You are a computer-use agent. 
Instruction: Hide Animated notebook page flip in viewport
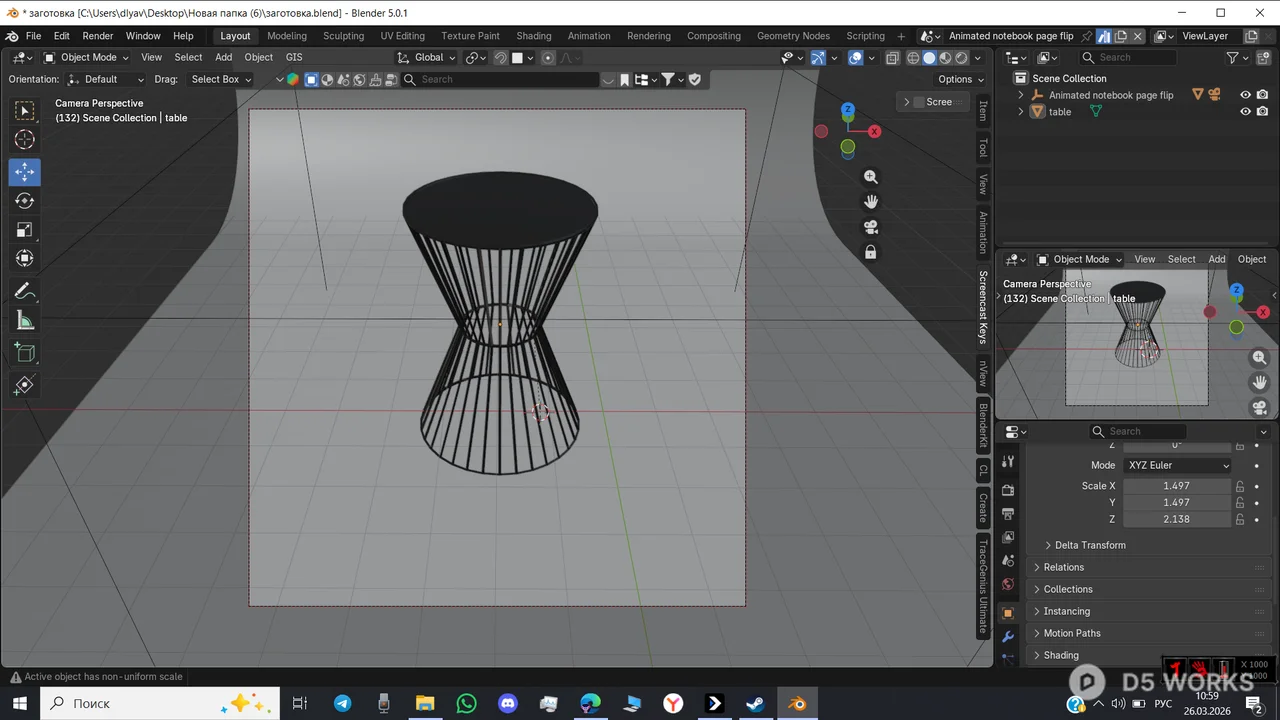(1245, 95)
